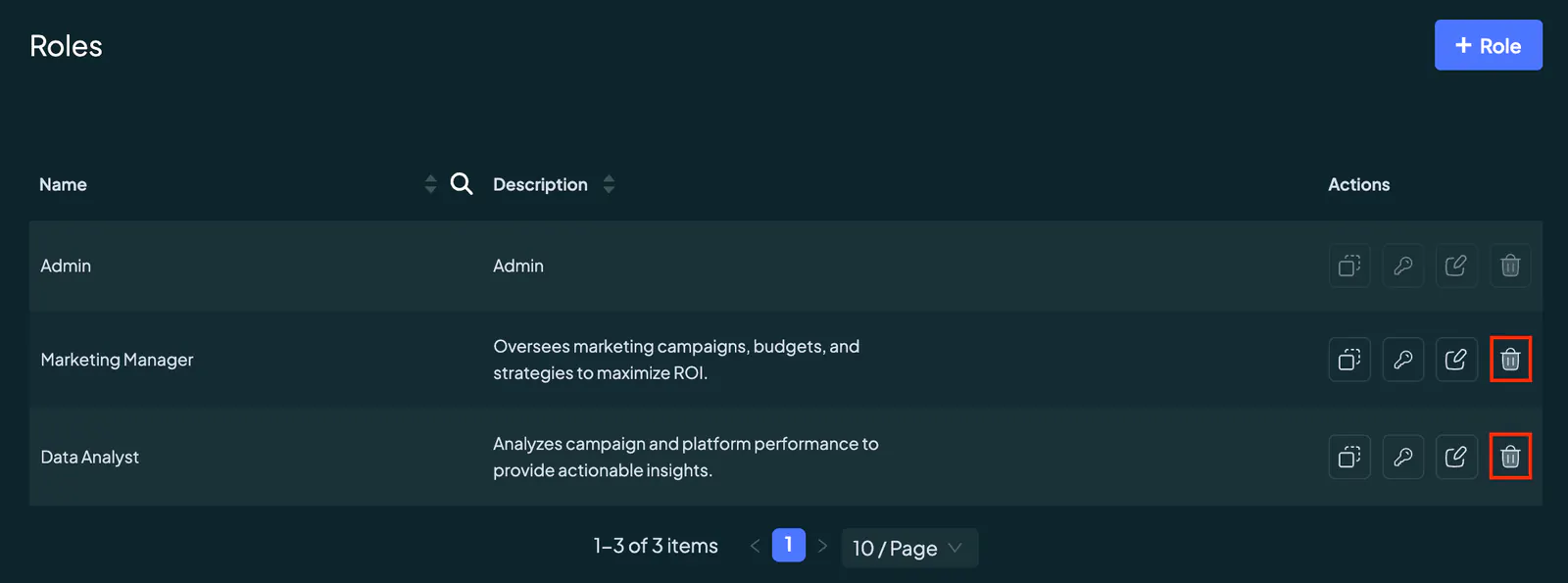Open the 10 / Page size dropdown
Image resolution: width=1568 pixels, height=583 pixels.
[909, 548]
